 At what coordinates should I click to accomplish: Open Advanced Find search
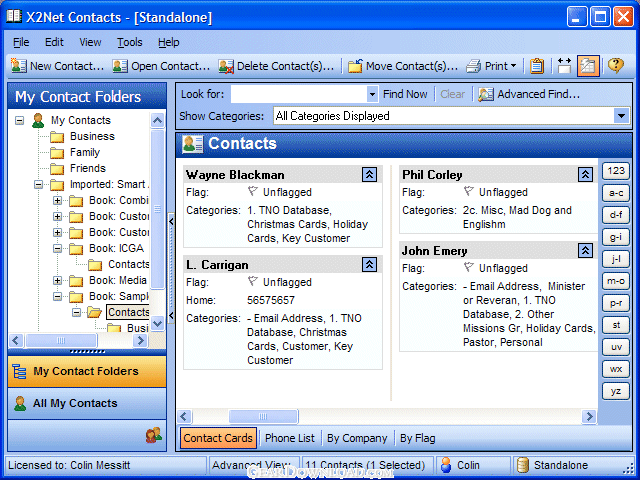530,94
